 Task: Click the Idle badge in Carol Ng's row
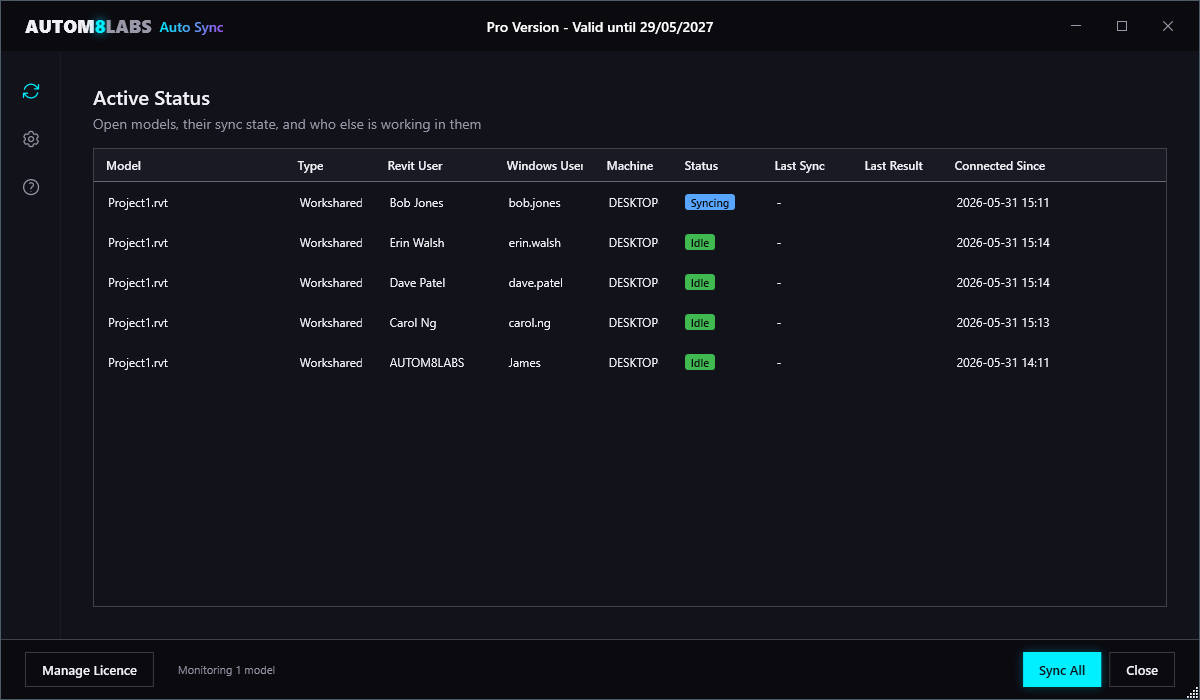[700, 322]
